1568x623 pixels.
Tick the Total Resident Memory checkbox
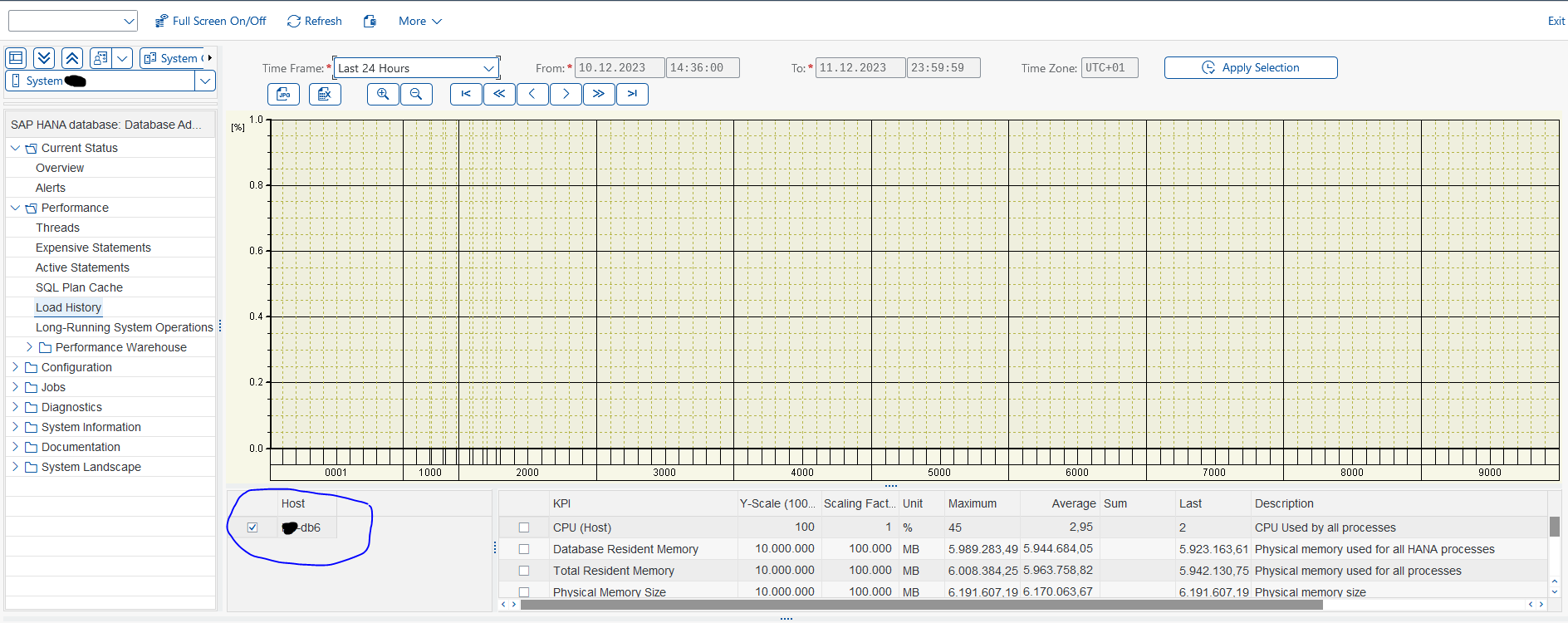pos(524,571)
